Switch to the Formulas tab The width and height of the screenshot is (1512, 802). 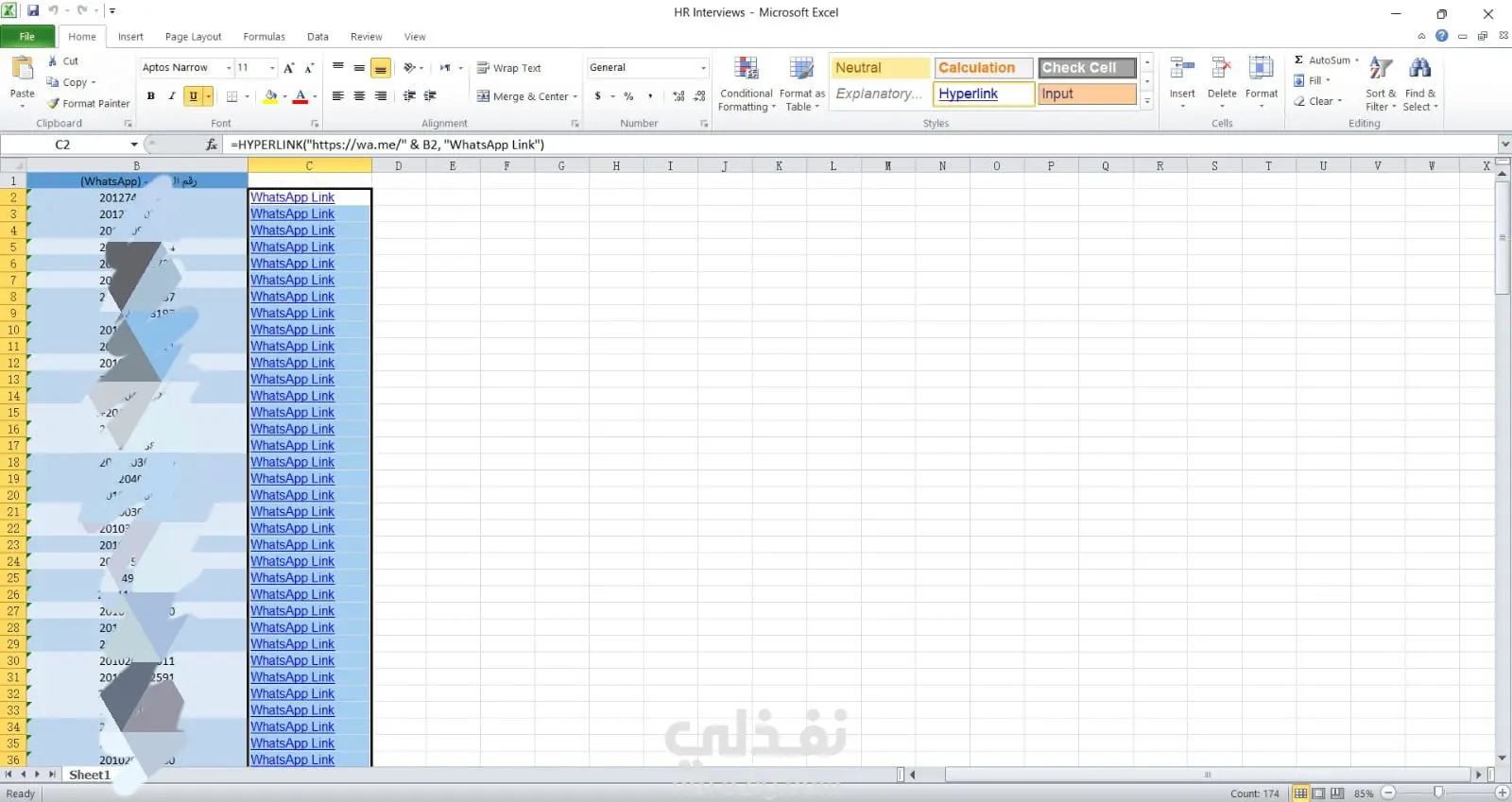tap(264, 37)
